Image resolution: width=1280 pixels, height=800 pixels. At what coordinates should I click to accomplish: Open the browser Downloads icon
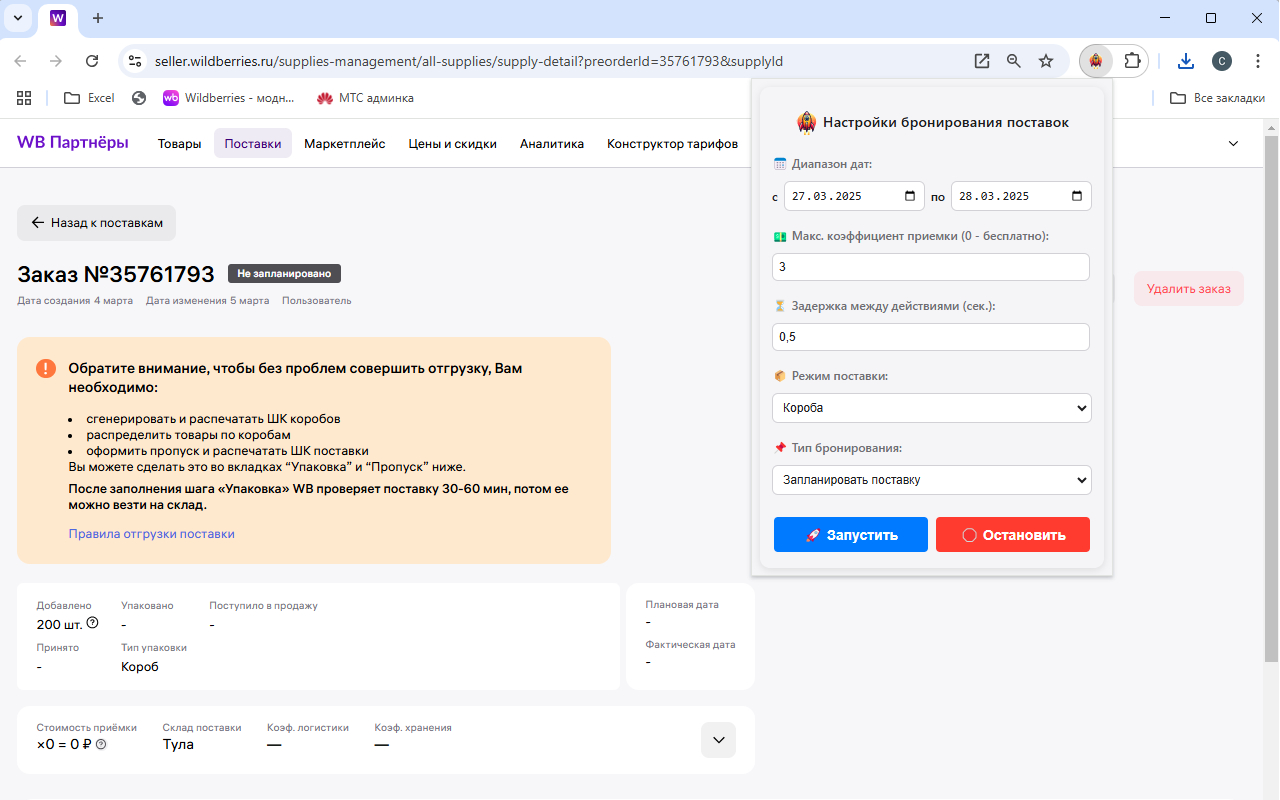click(1185, 61)
